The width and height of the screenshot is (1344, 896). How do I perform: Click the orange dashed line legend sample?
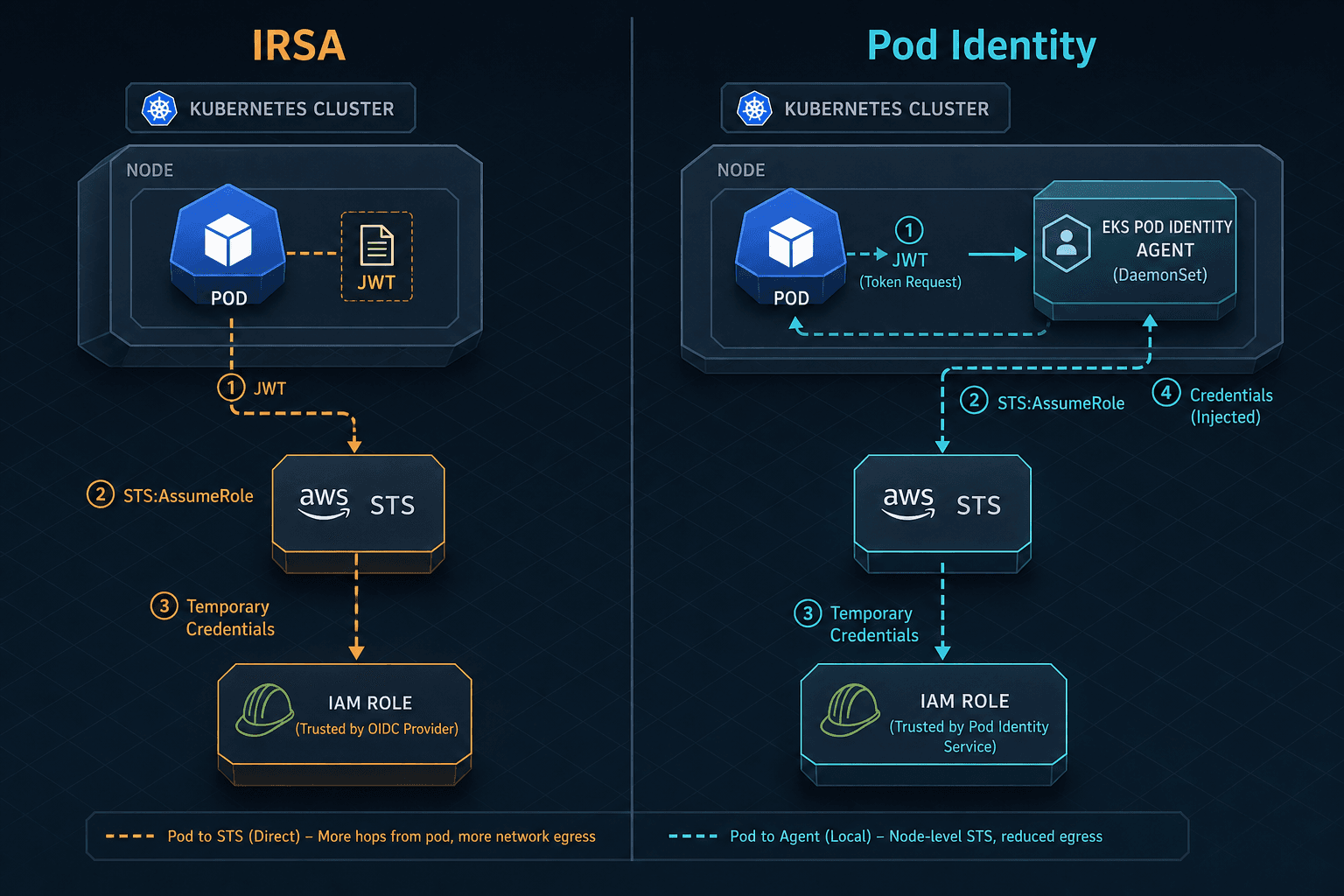pyautogui.click(x=129, y=836)
